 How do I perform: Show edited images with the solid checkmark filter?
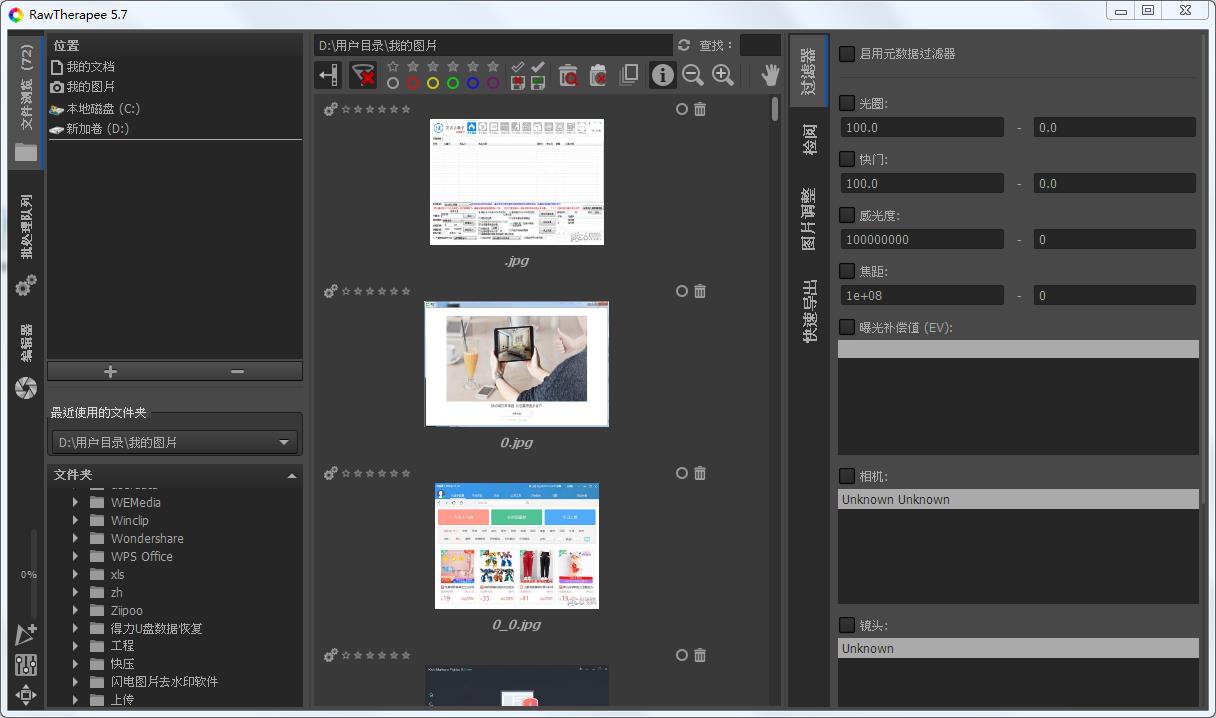click(x=538, y=66)
